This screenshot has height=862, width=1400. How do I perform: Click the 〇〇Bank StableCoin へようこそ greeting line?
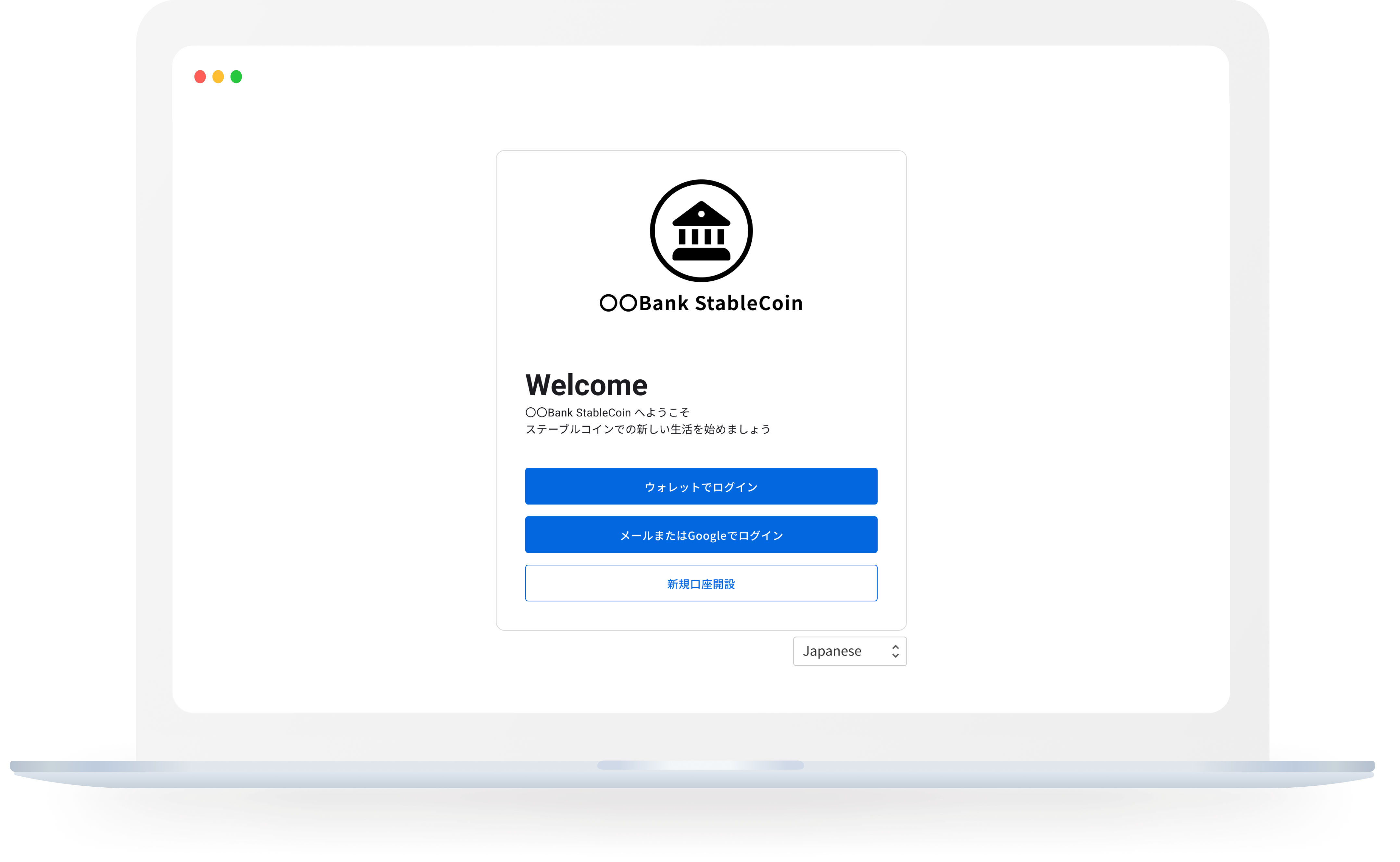click(x=607, y=412)
